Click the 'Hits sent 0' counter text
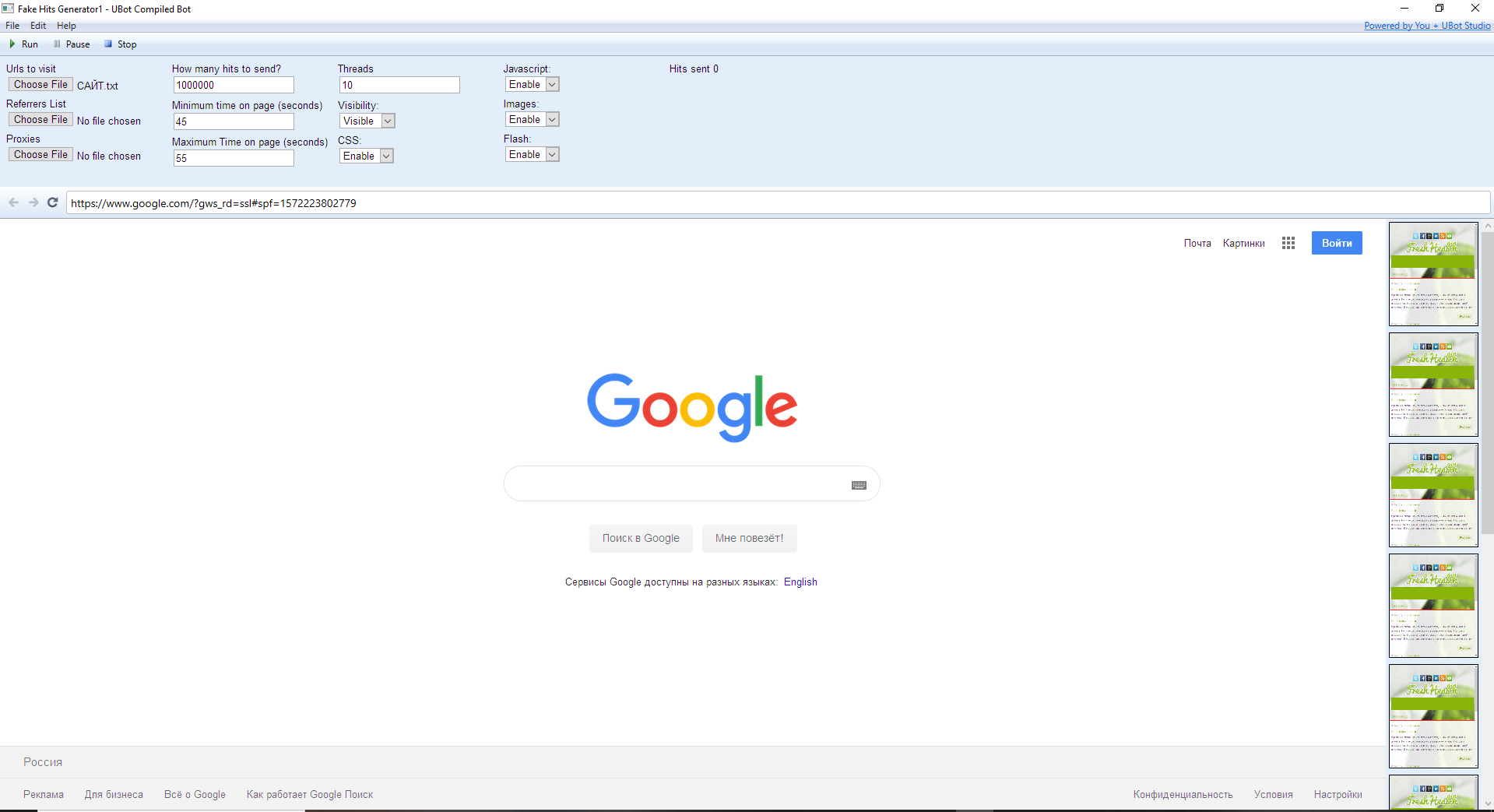This screenshot has height=812, width=1494. pos(694,69)
